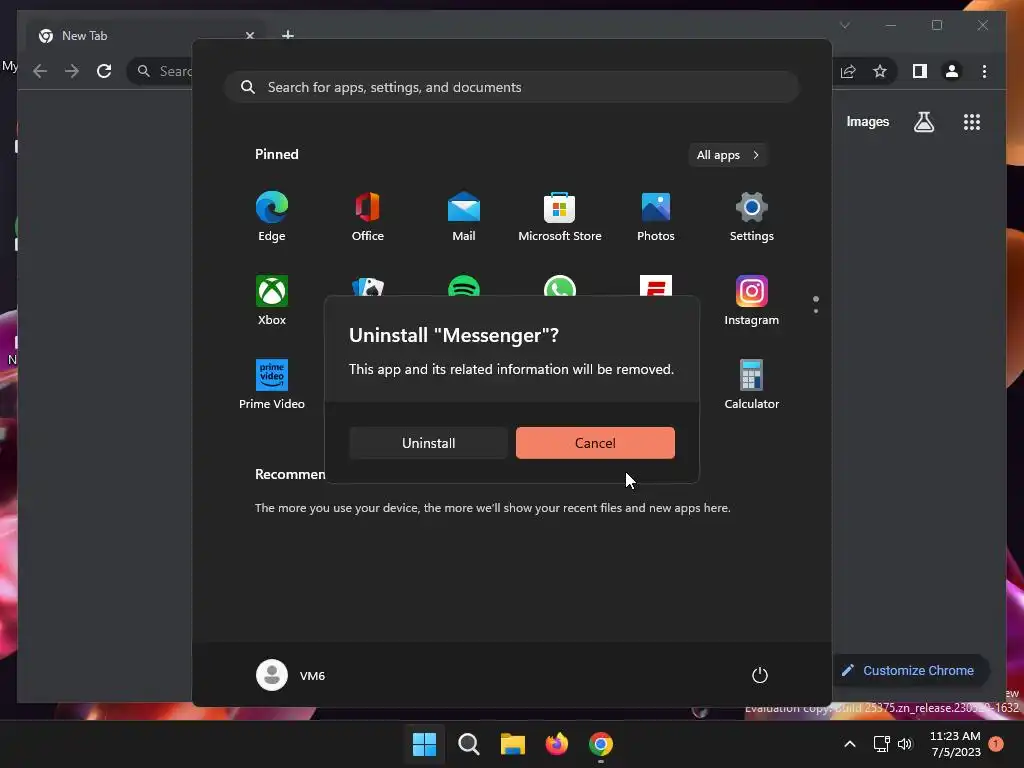Open Search Labs flask icon

pyautogui.click(x=923, y=122)
